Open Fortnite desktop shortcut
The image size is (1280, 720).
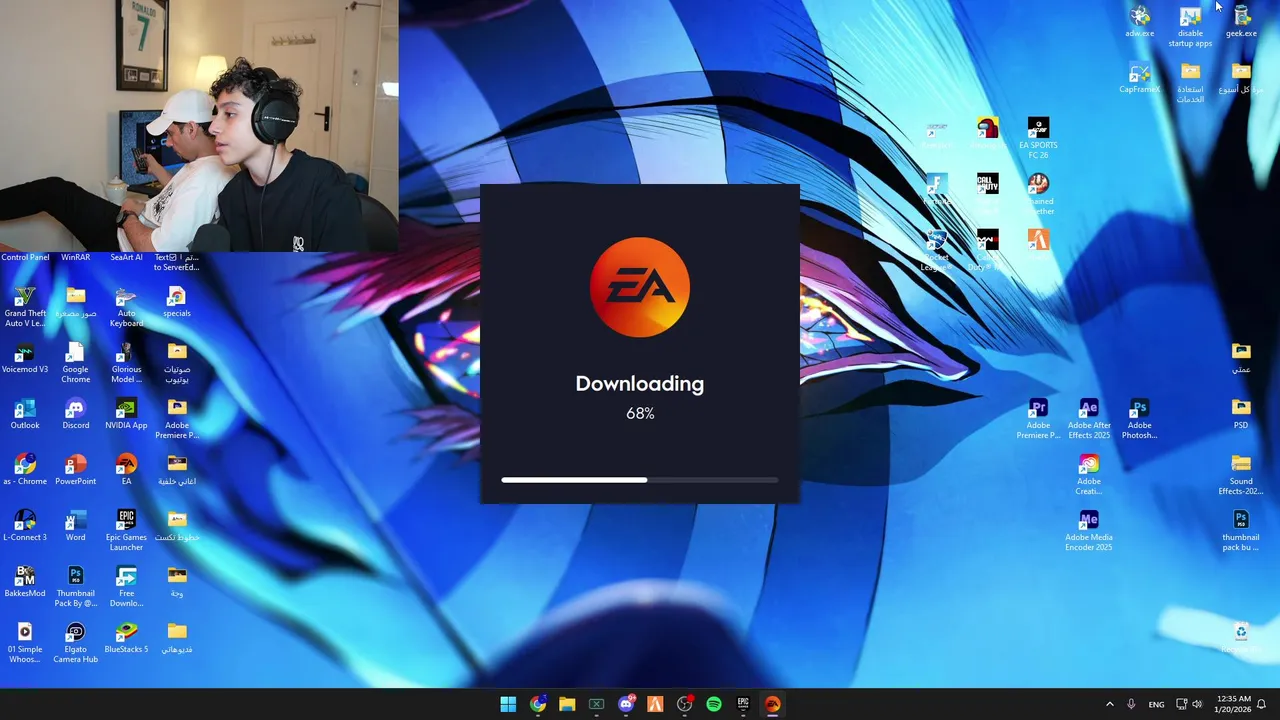pos(936,189)
